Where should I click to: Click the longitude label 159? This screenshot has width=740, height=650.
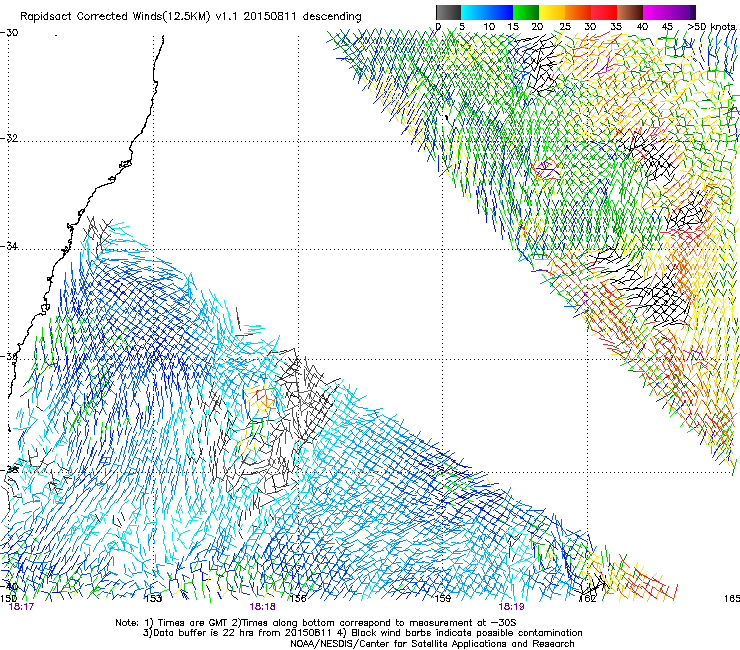442,598
